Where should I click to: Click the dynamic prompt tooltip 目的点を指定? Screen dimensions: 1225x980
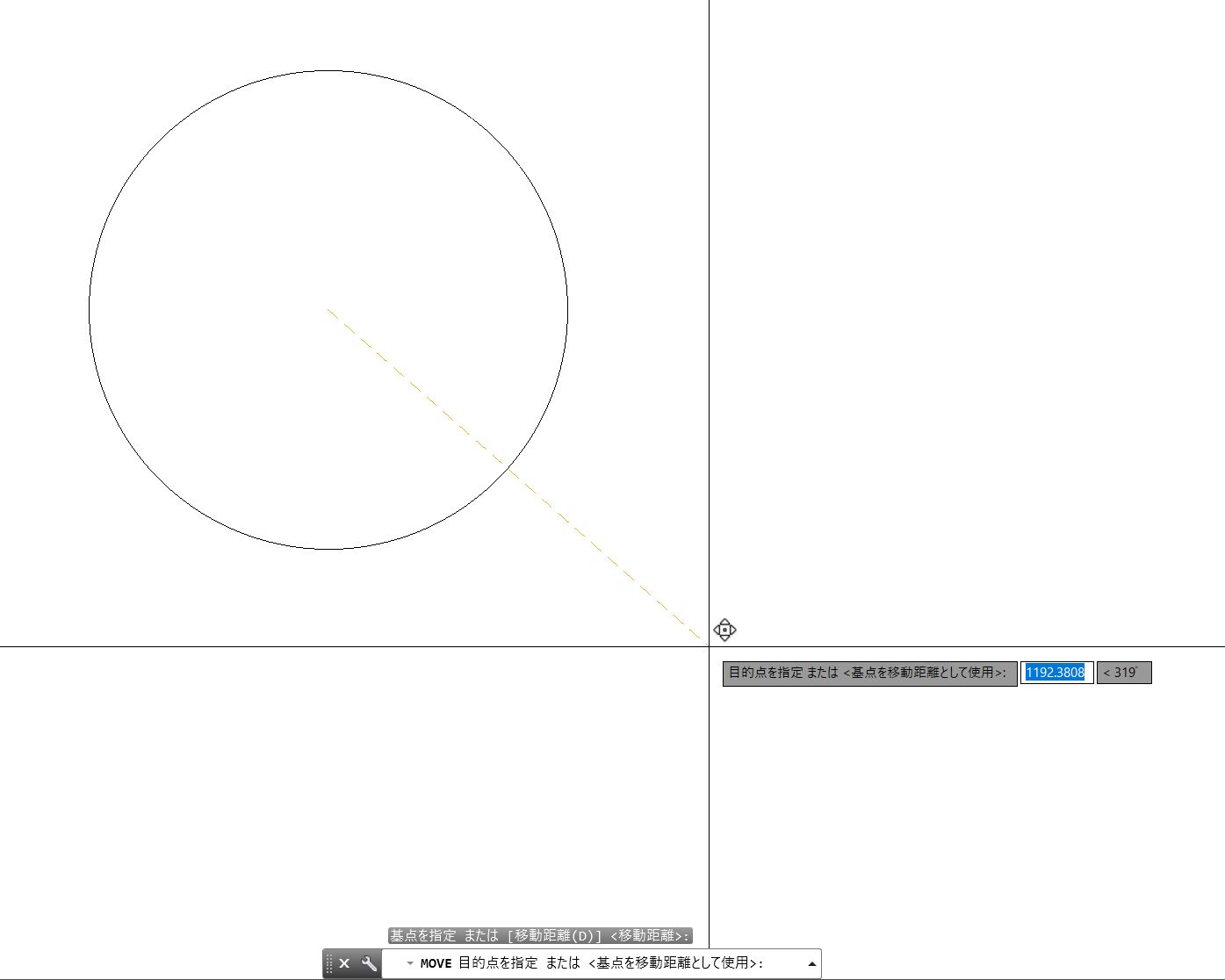pyautogui.click(x=869, y=673)
